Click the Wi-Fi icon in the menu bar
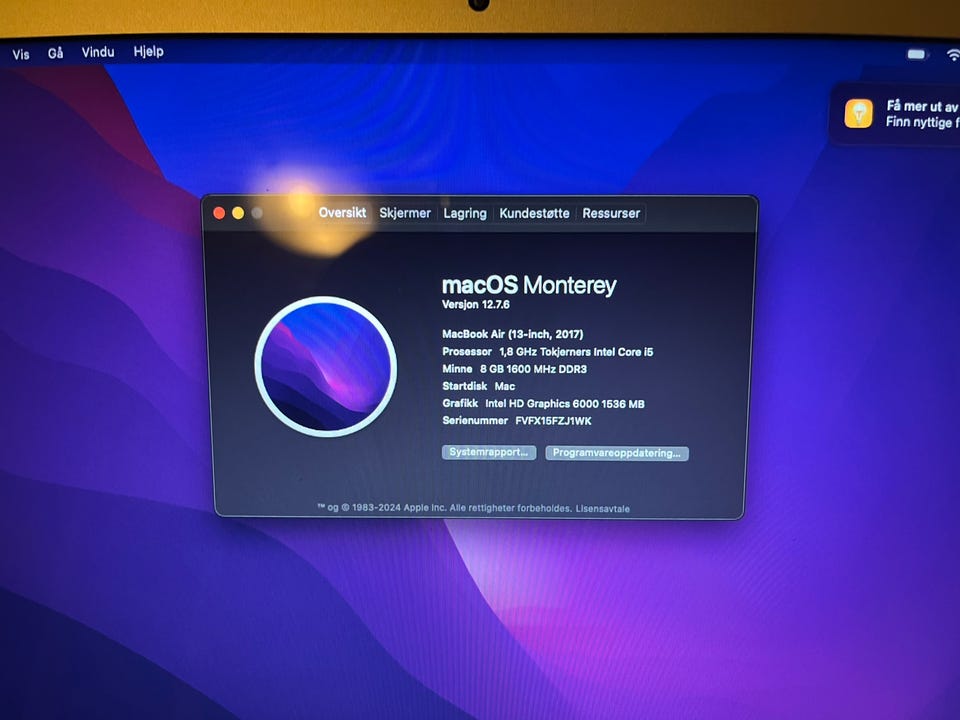This screenshot has width=960, height=720. [953, 54]
